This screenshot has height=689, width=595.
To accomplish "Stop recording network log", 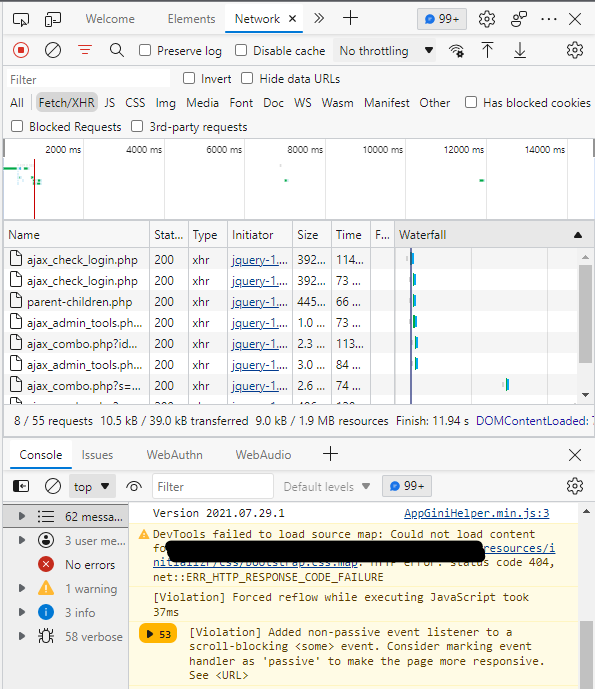I will point(21,50).
